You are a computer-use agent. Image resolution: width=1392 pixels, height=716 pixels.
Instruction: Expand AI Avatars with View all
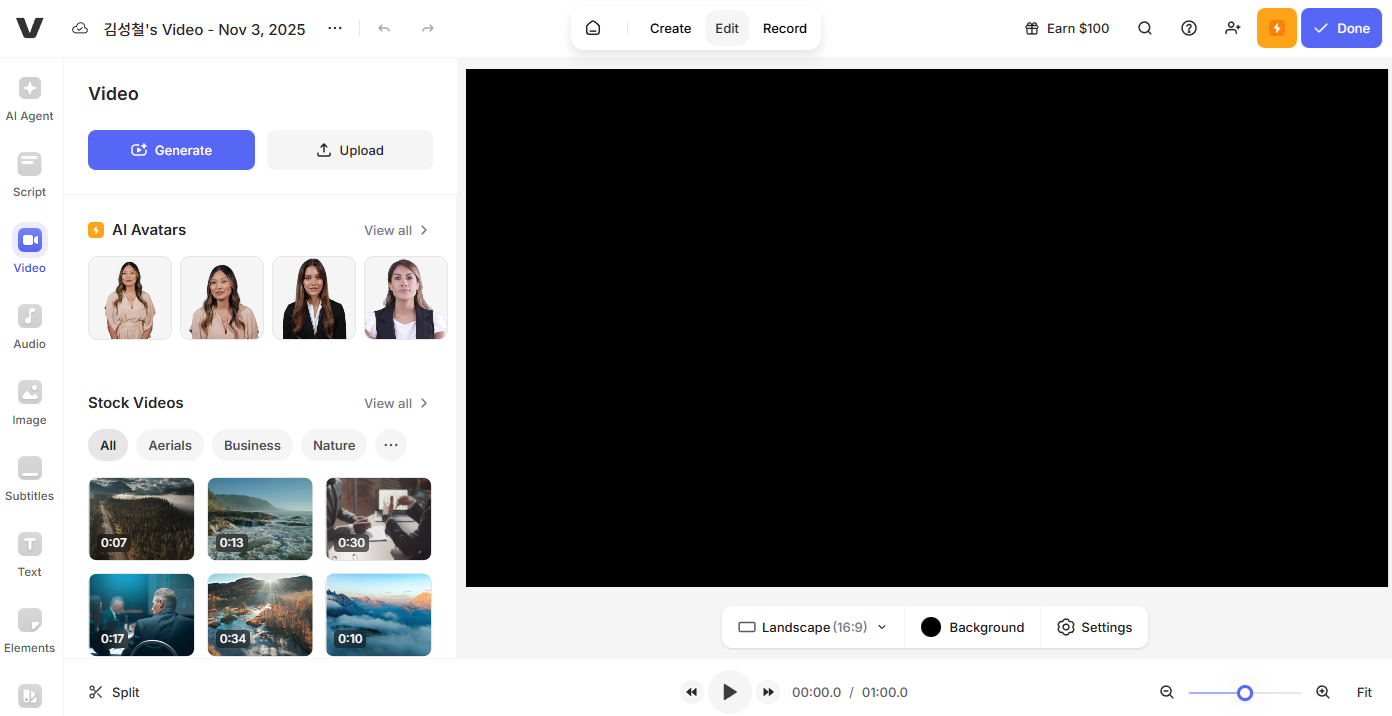pos(396,230)
